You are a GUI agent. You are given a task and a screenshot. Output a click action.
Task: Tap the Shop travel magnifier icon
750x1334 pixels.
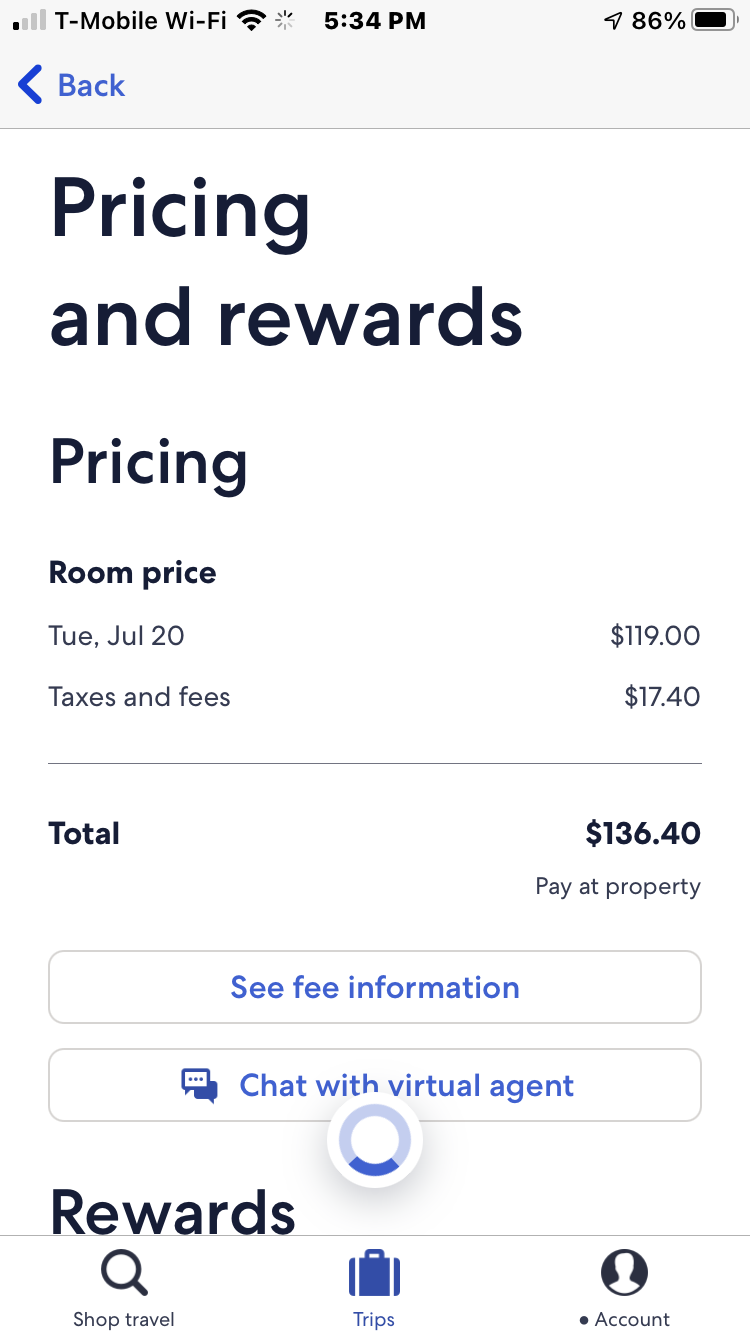[124, 1273]
